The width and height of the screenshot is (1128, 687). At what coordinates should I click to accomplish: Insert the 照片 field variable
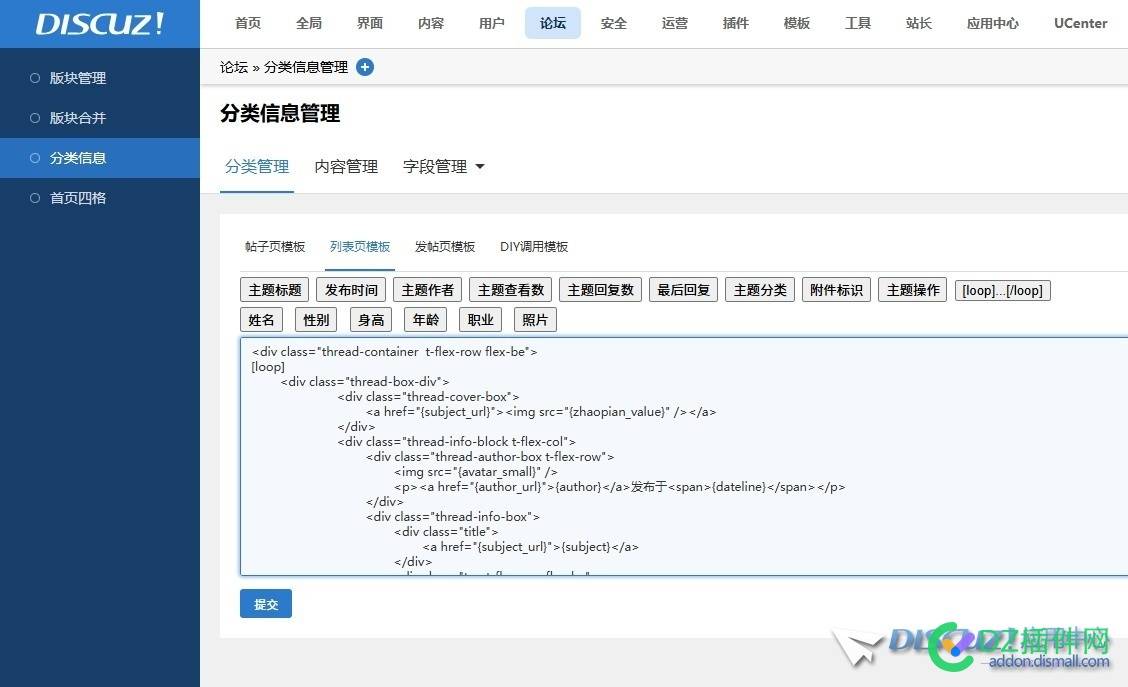(x=535, y=319)
